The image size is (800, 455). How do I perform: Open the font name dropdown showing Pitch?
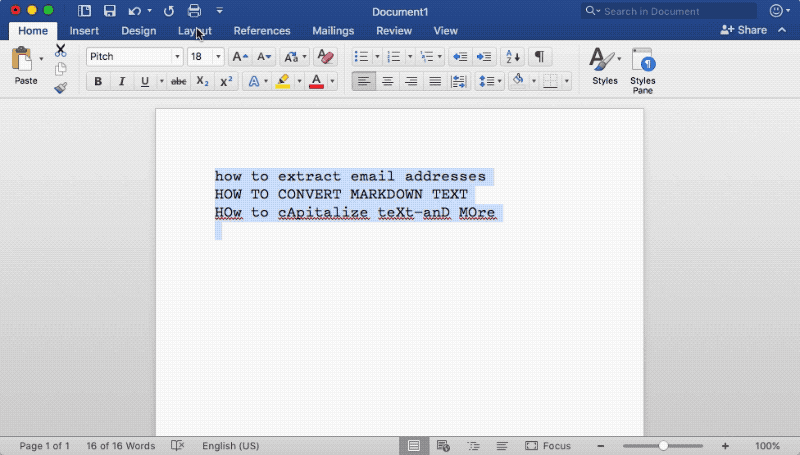tap(135, 57)
